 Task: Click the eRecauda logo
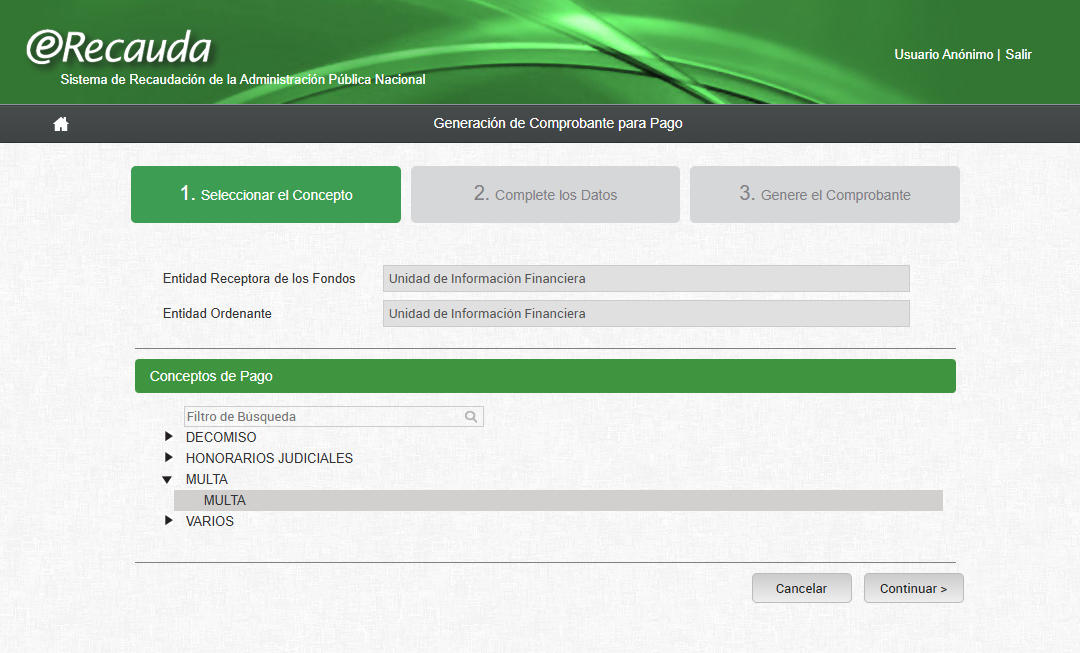click(x=119, y=48)
